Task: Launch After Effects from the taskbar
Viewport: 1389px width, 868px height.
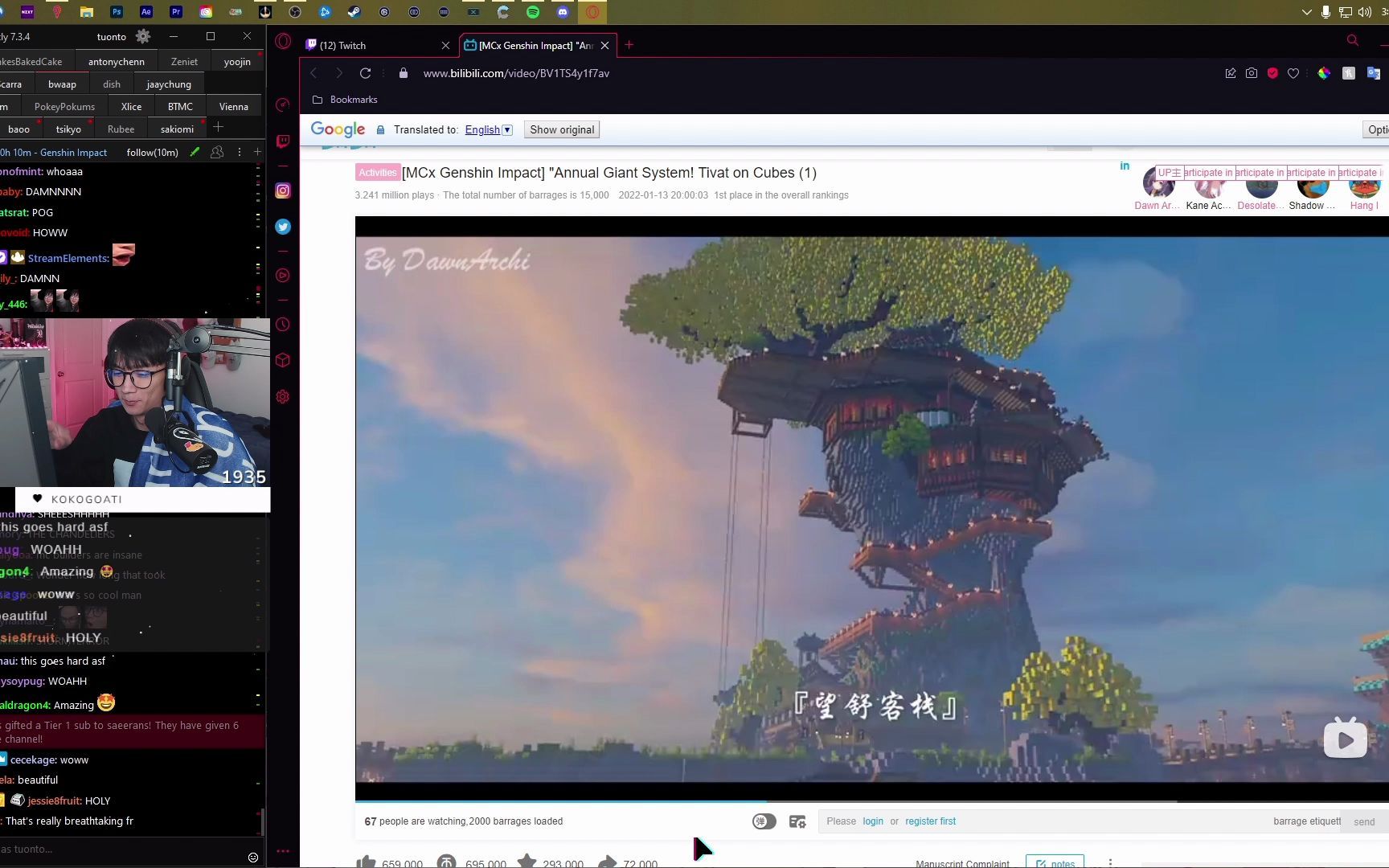Action: point(146,12)
